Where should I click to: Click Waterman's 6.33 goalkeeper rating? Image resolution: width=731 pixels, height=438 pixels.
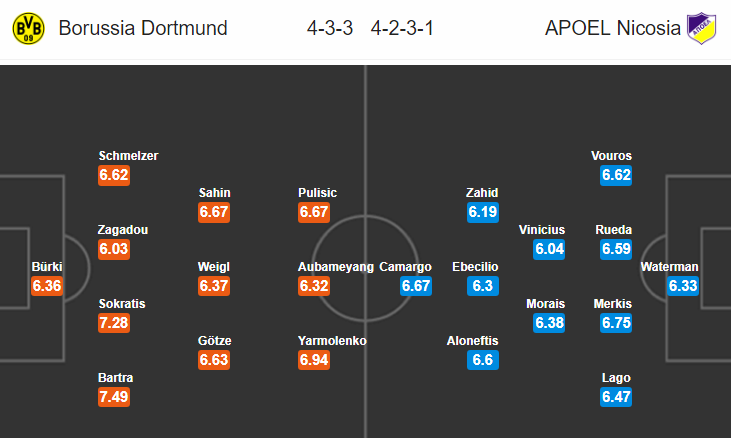pos(683,286)
